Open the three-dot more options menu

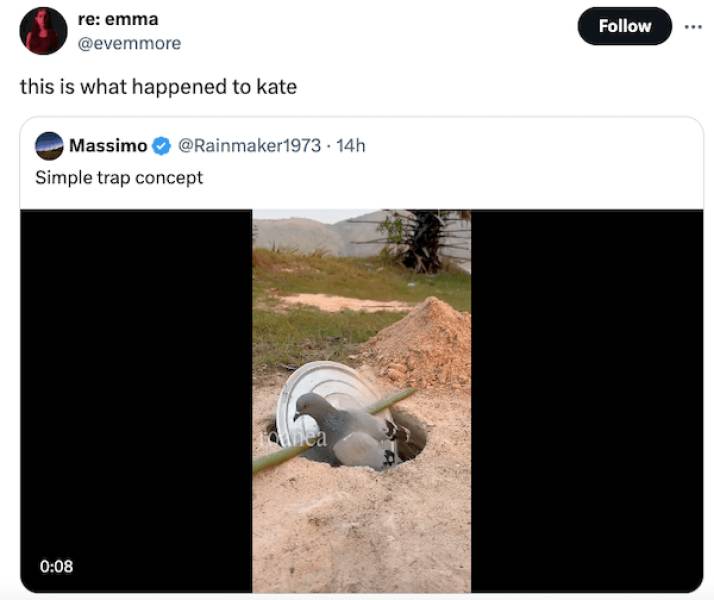[692, 26]
